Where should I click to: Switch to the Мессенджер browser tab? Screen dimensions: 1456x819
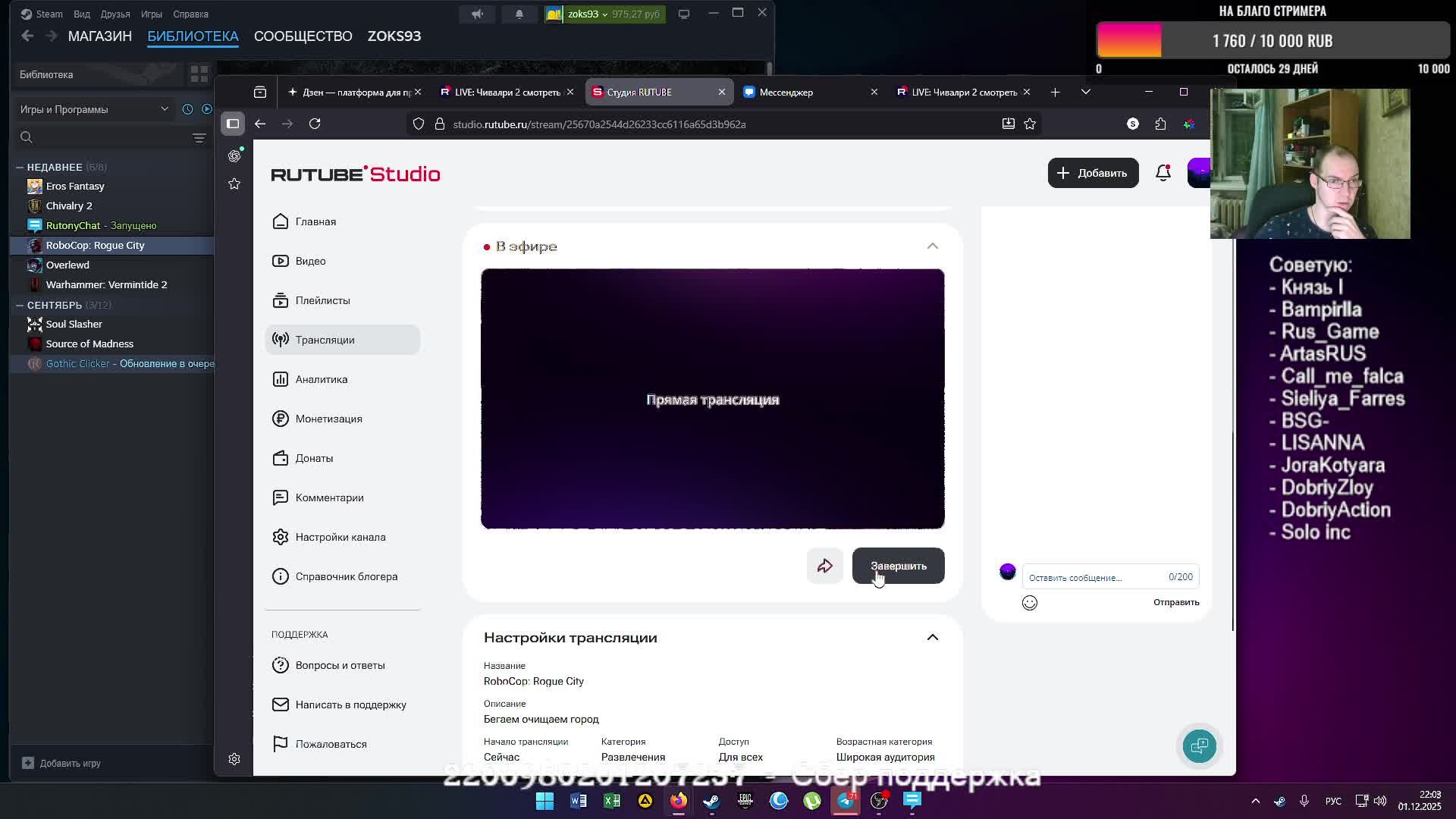click(786, 93)
